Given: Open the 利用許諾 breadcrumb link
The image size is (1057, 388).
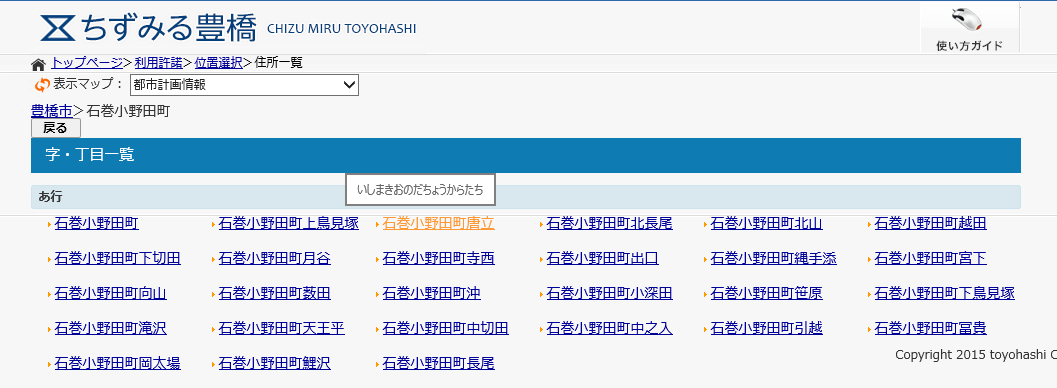Looking at the screenshot, I should click(x=158, y=63).
